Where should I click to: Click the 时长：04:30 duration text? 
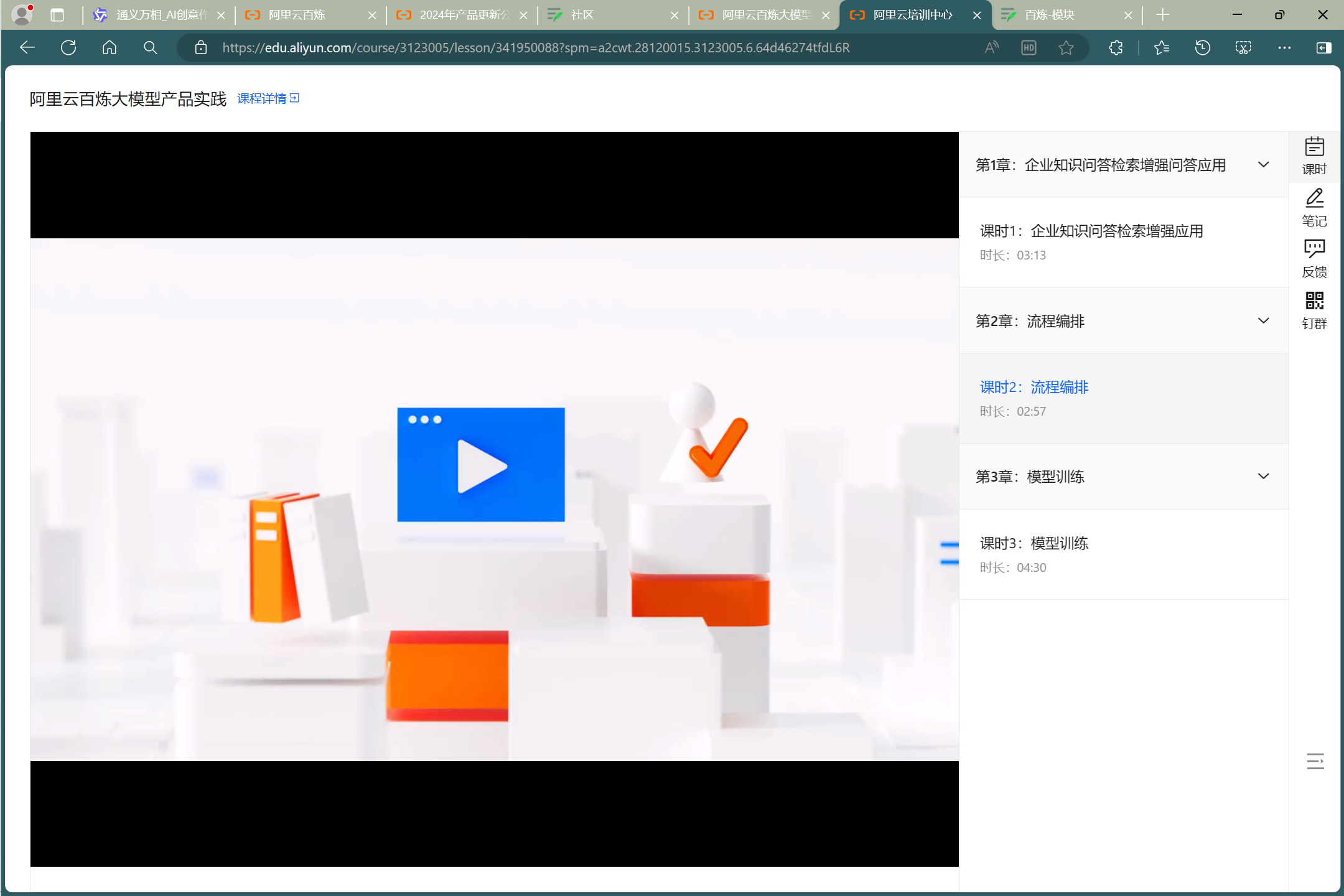point(1013,567)
